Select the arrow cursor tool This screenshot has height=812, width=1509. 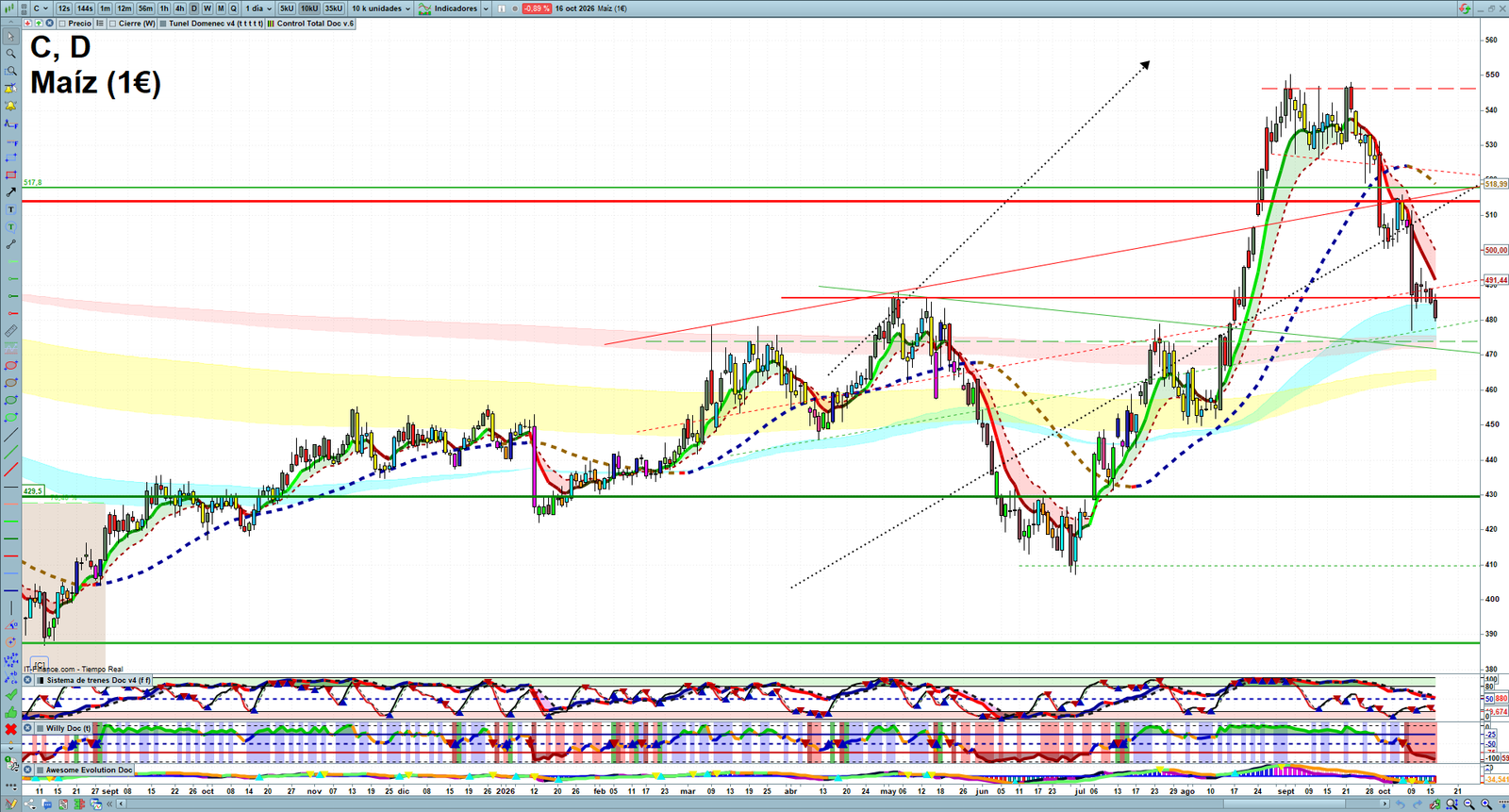[x=10, y=37]
